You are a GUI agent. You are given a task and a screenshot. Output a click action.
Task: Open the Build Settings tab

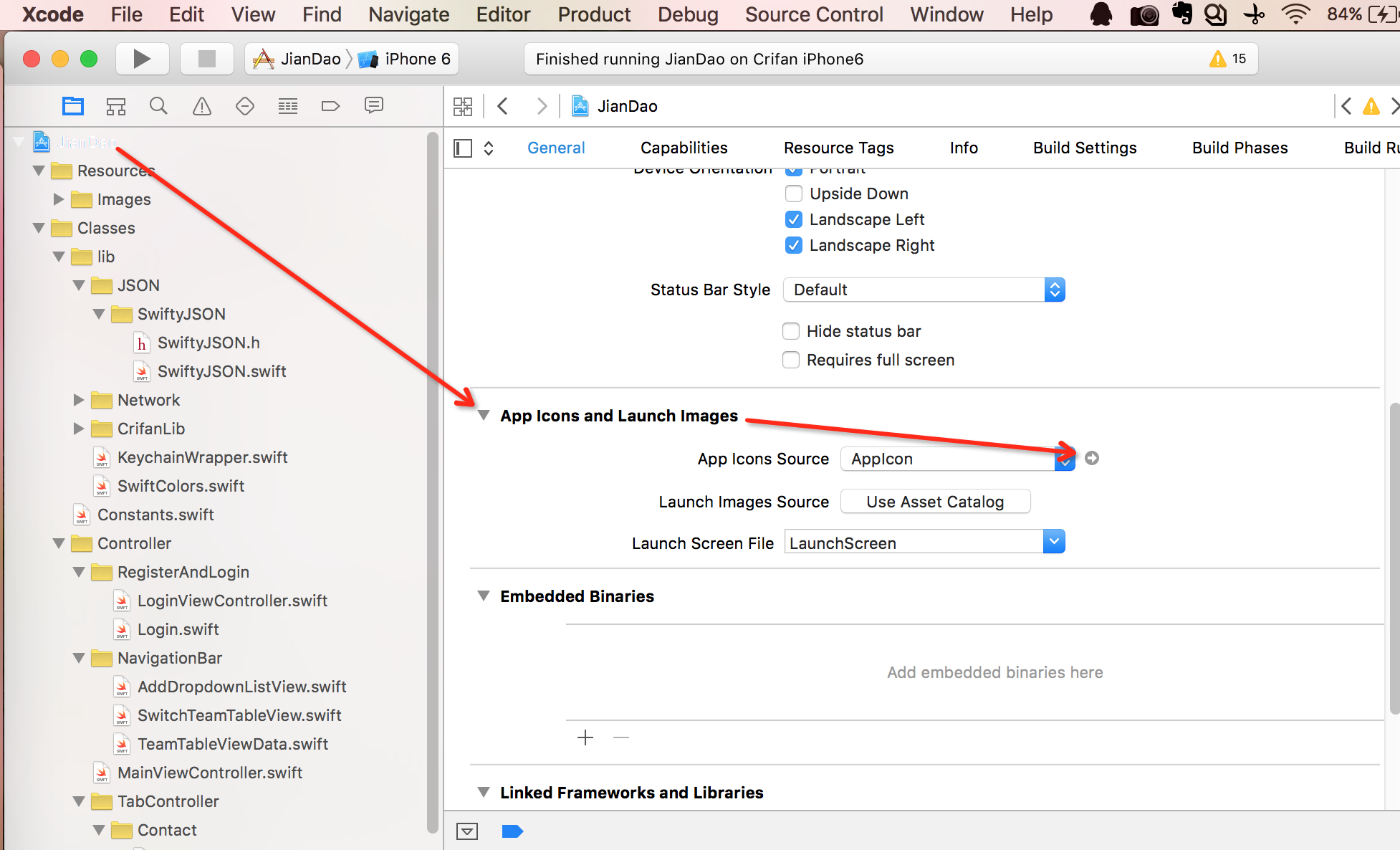[x=1084, y=148]
